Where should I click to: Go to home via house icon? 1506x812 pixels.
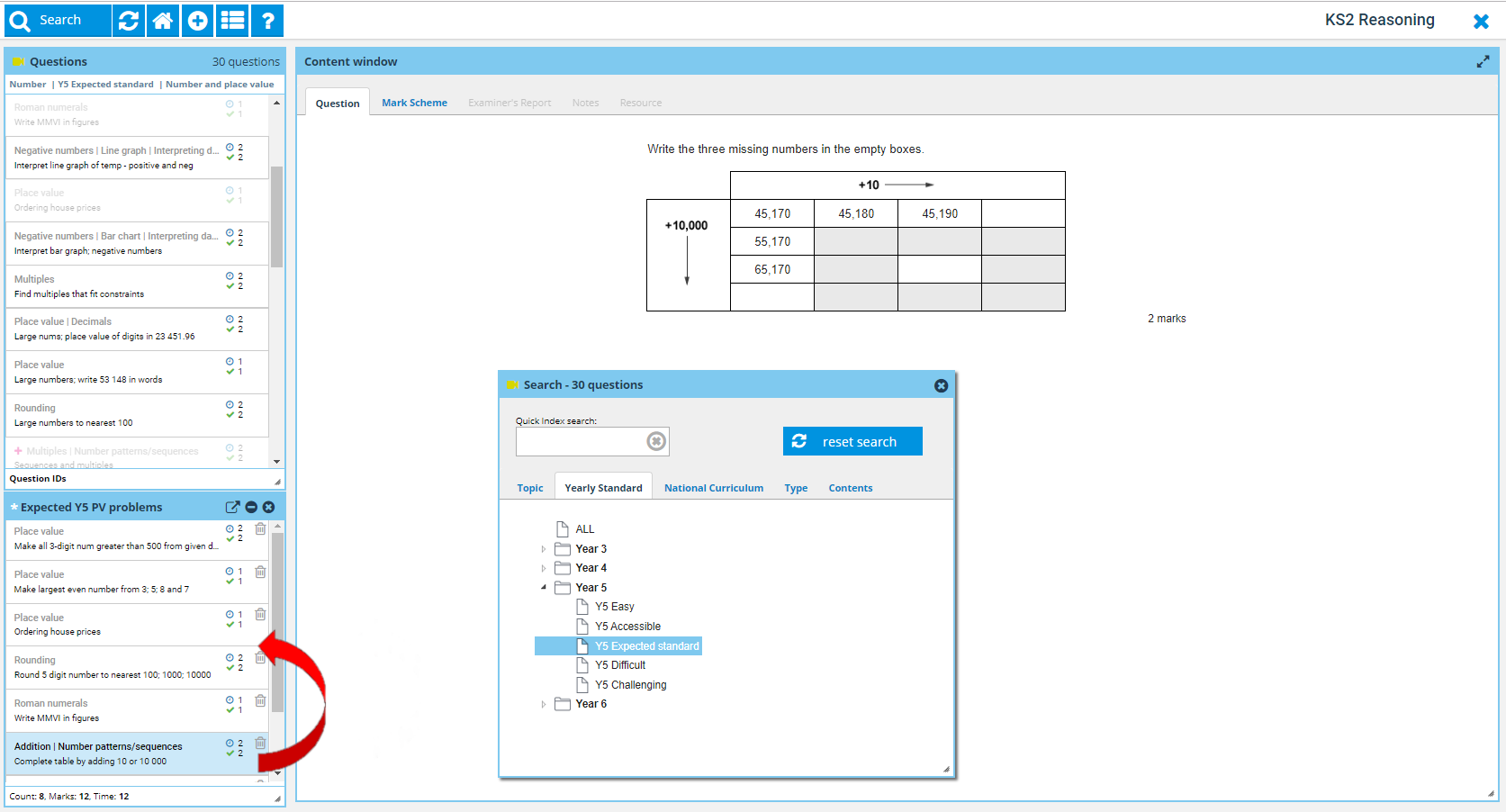[163, 21]
